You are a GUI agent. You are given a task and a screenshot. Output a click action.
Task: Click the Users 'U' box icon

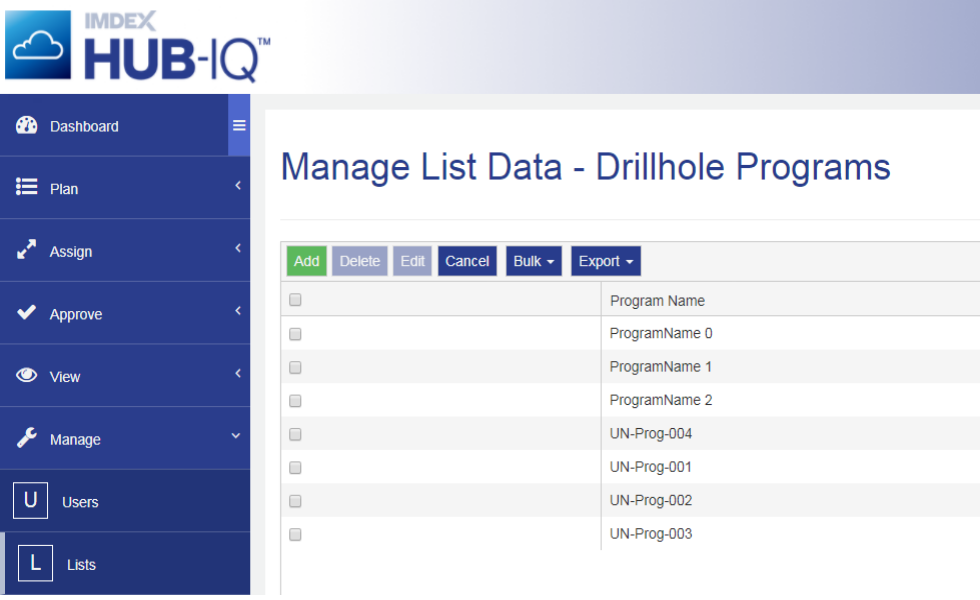(30, 501)
